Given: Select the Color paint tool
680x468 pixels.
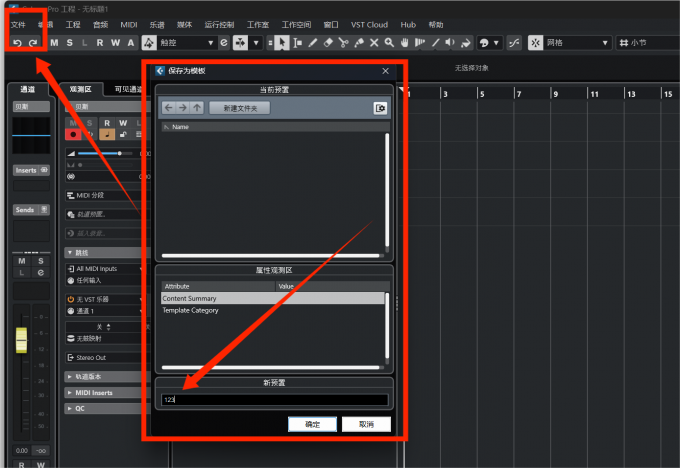Looking at the screenshot, I should coord(465,43).
